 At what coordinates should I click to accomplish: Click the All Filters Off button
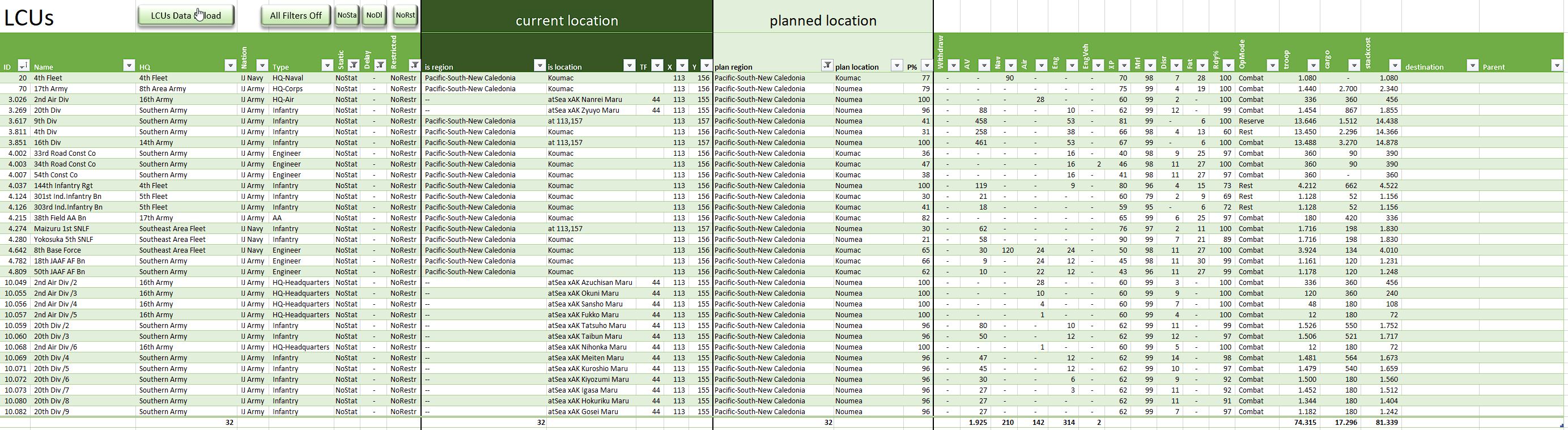(x=296, y=16)
